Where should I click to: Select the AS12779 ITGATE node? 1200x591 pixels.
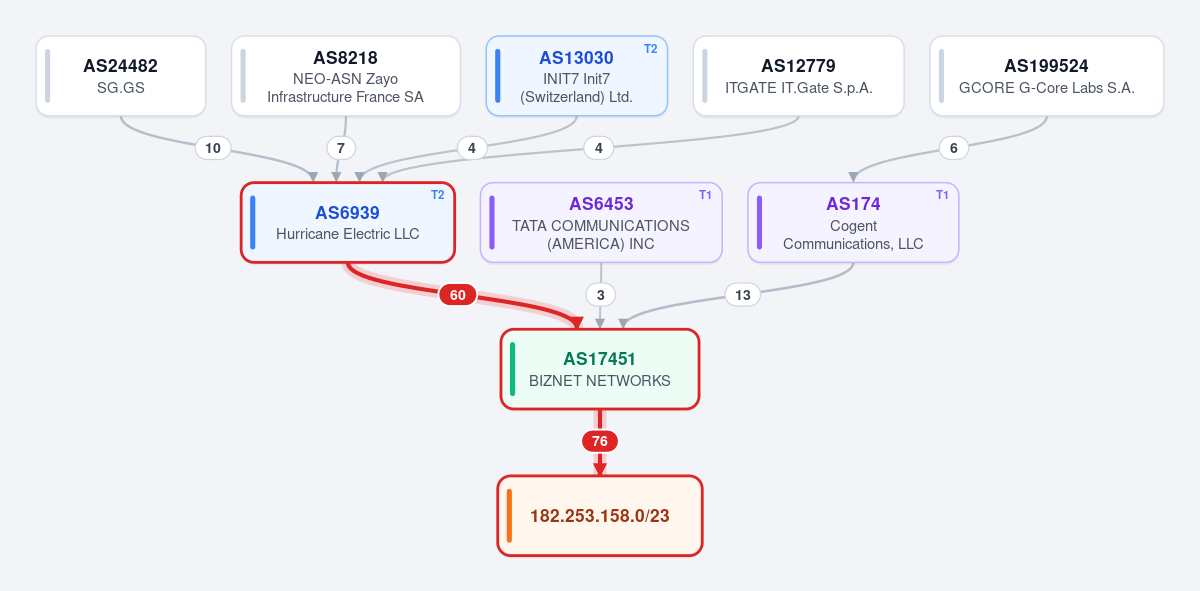799,76
